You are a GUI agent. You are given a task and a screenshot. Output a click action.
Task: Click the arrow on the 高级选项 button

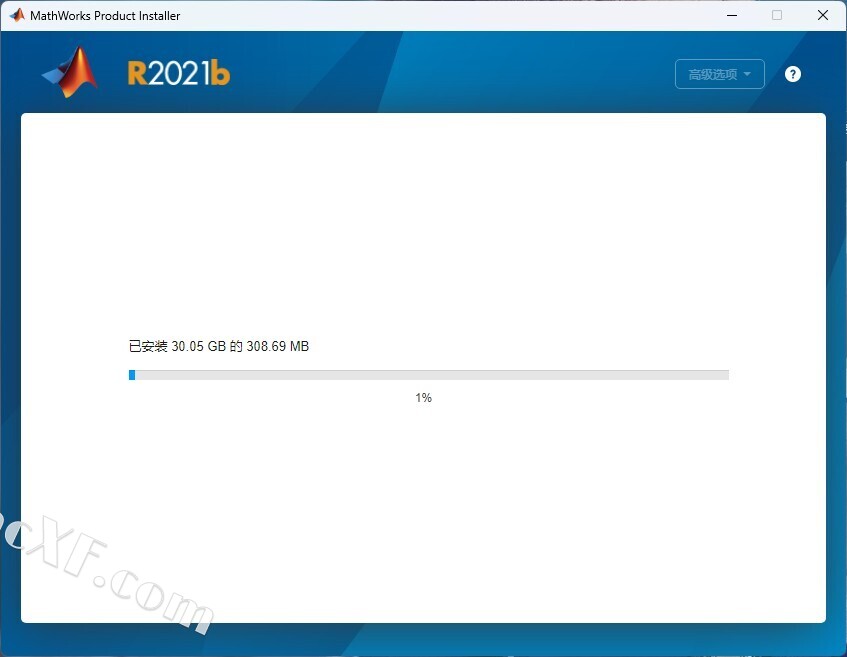747,74
